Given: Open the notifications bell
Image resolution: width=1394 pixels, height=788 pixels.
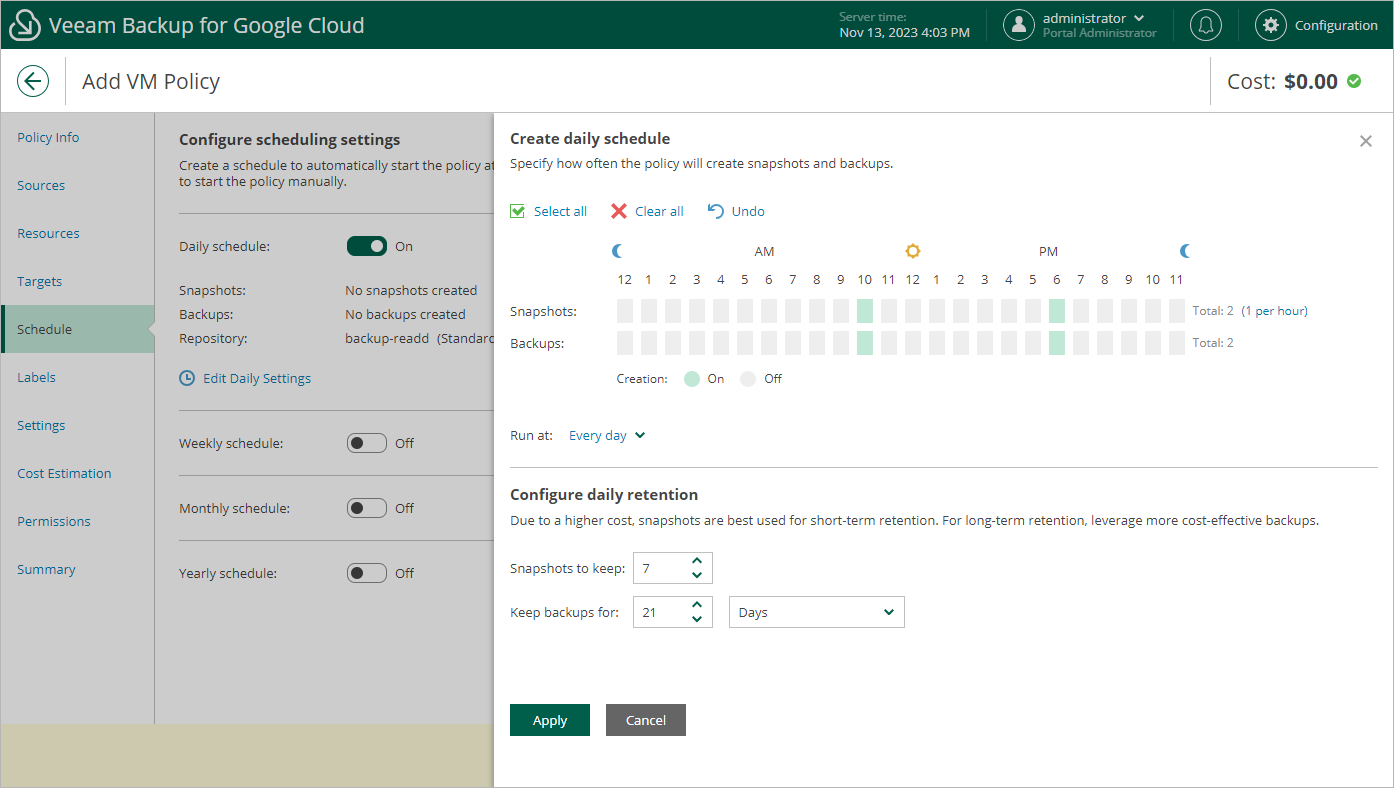Looking at the screenshot, I should pyautogui.click(x=1206, y=25).
